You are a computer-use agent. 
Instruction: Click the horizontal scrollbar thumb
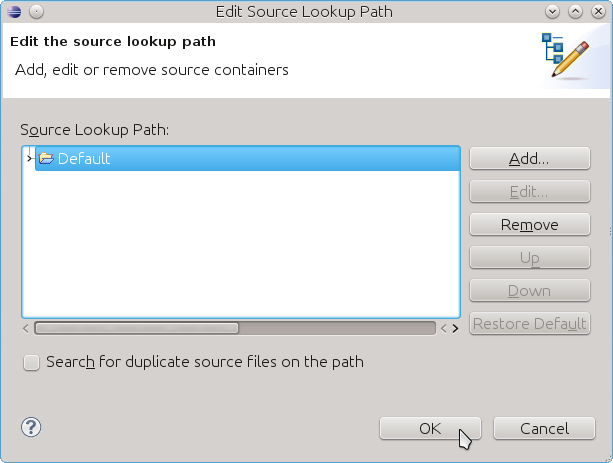pos(136,327)
